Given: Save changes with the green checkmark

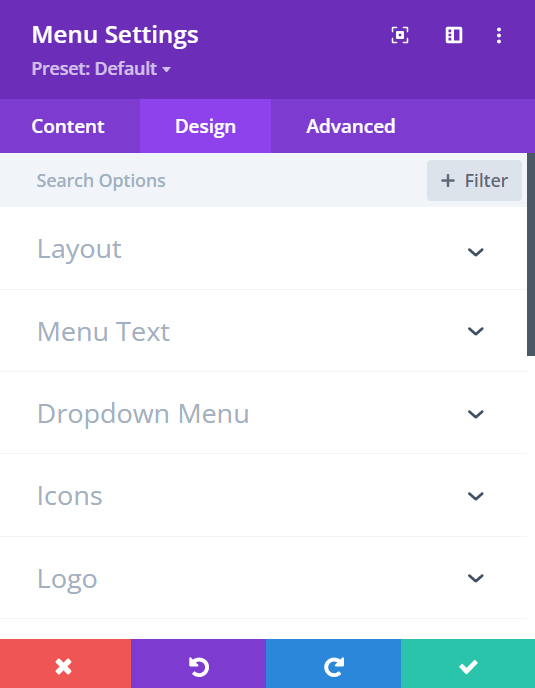Looking at the screenshot, I should pyautogui.click(x=468, y=663).
